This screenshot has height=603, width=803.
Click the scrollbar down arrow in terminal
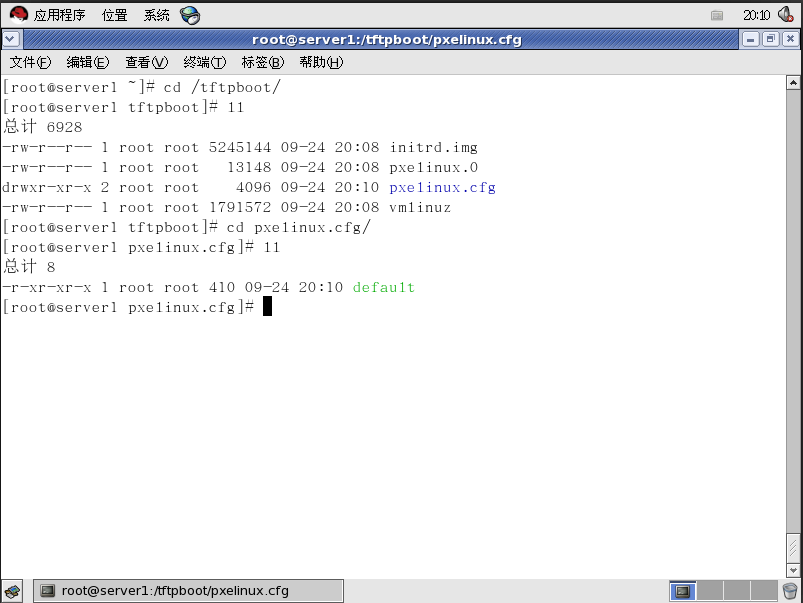pos(793,570)
